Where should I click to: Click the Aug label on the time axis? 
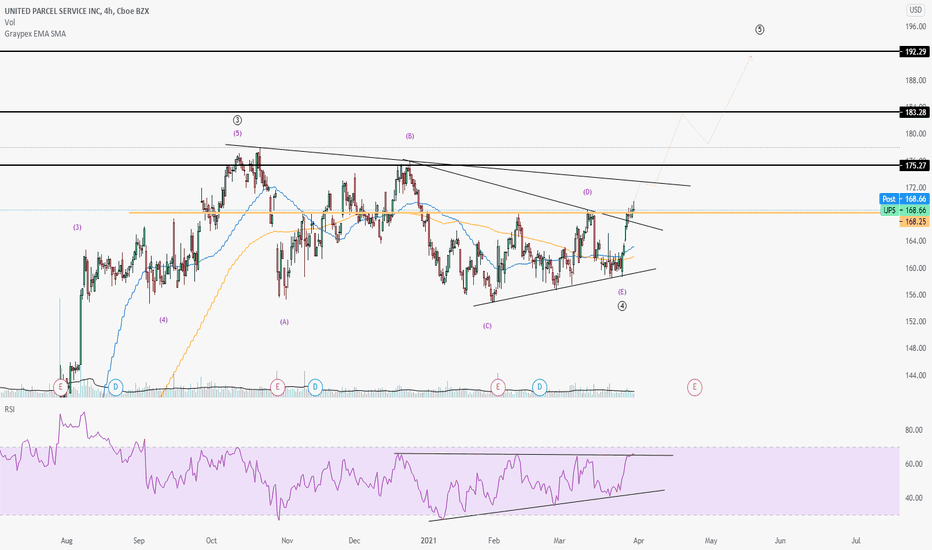pyautogui.click(x=67, y=540)
